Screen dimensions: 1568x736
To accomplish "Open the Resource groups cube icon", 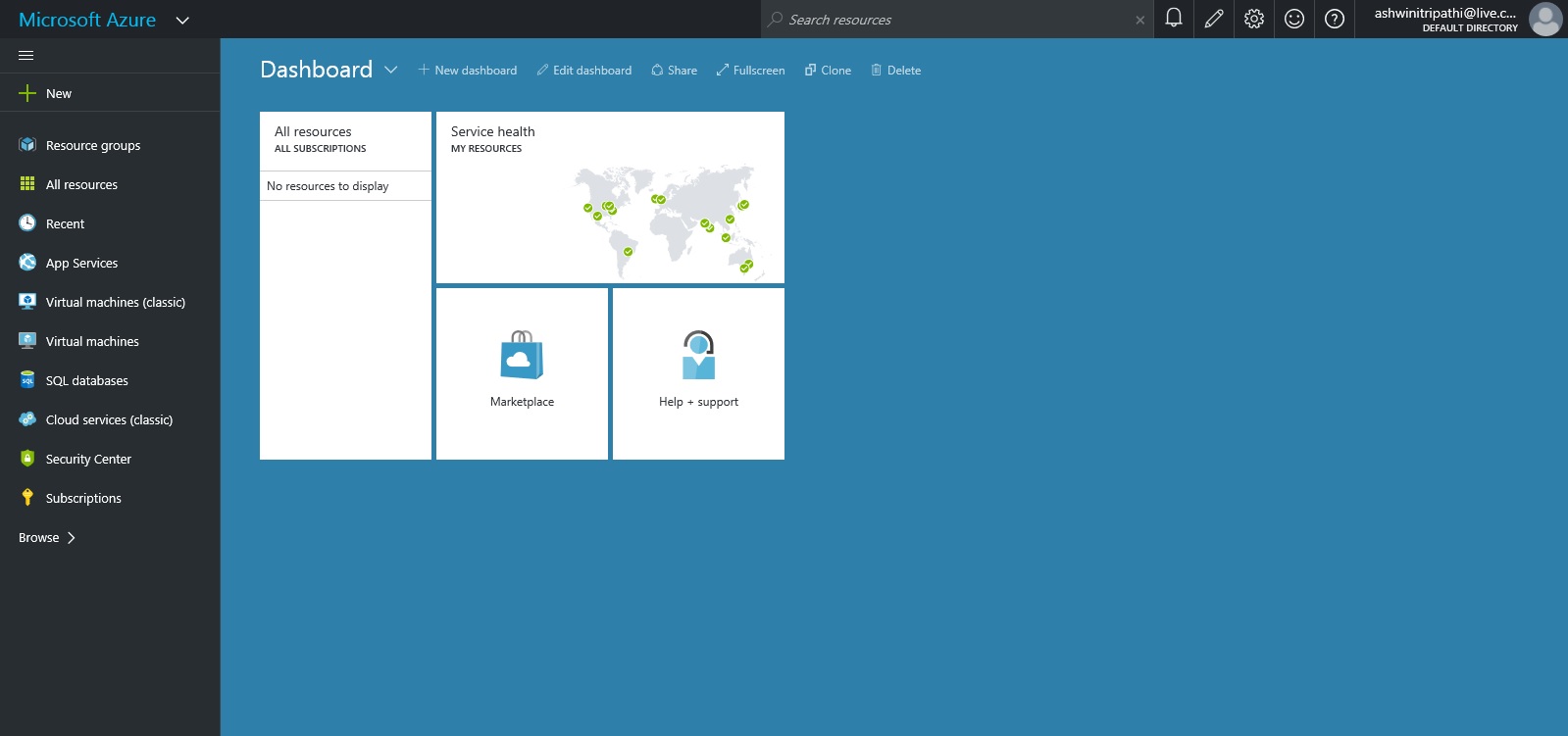I will click(27, 145).
